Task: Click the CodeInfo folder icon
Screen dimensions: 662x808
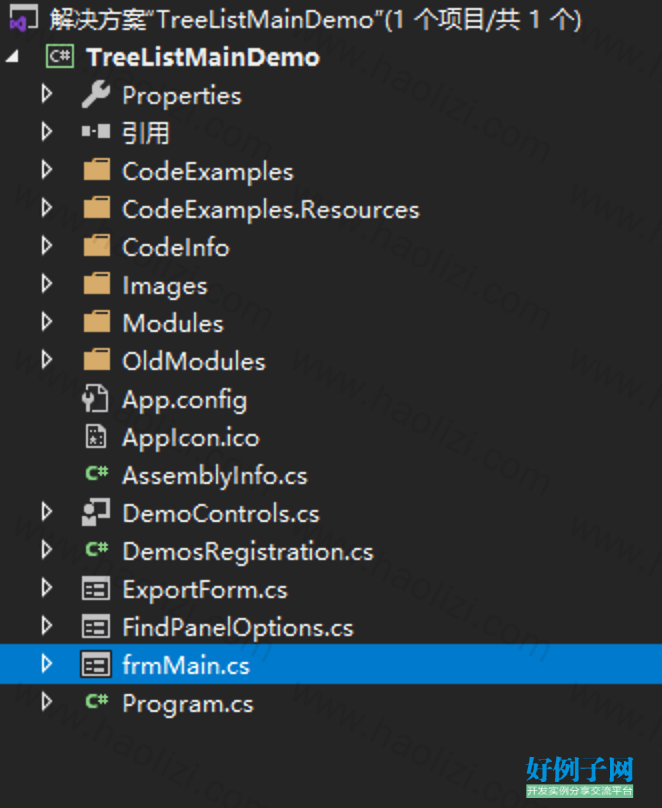Action: [97, 246]
